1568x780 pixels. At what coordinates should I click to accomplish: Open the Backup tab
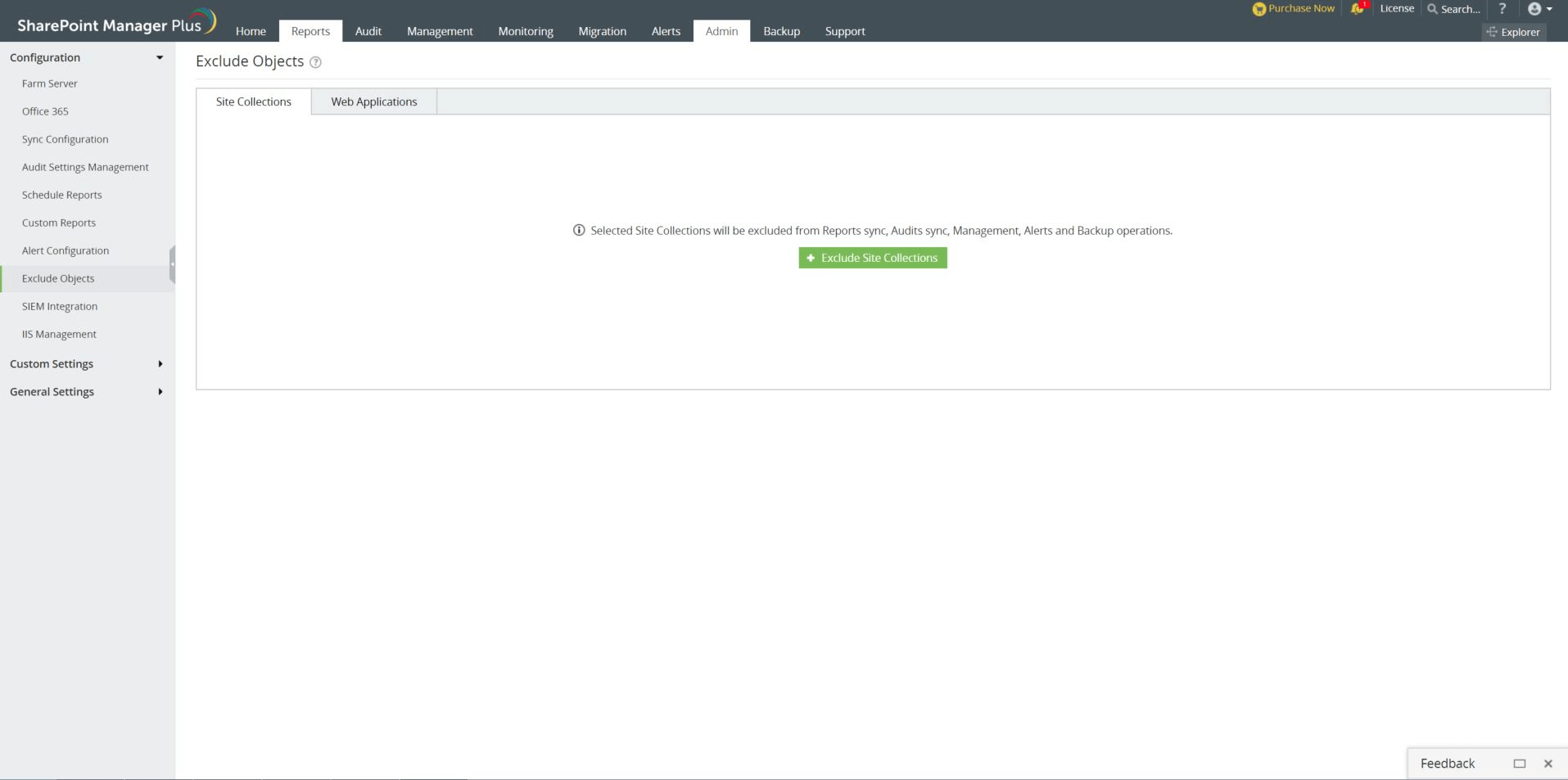pyautogui.click(x=782, y=31)
